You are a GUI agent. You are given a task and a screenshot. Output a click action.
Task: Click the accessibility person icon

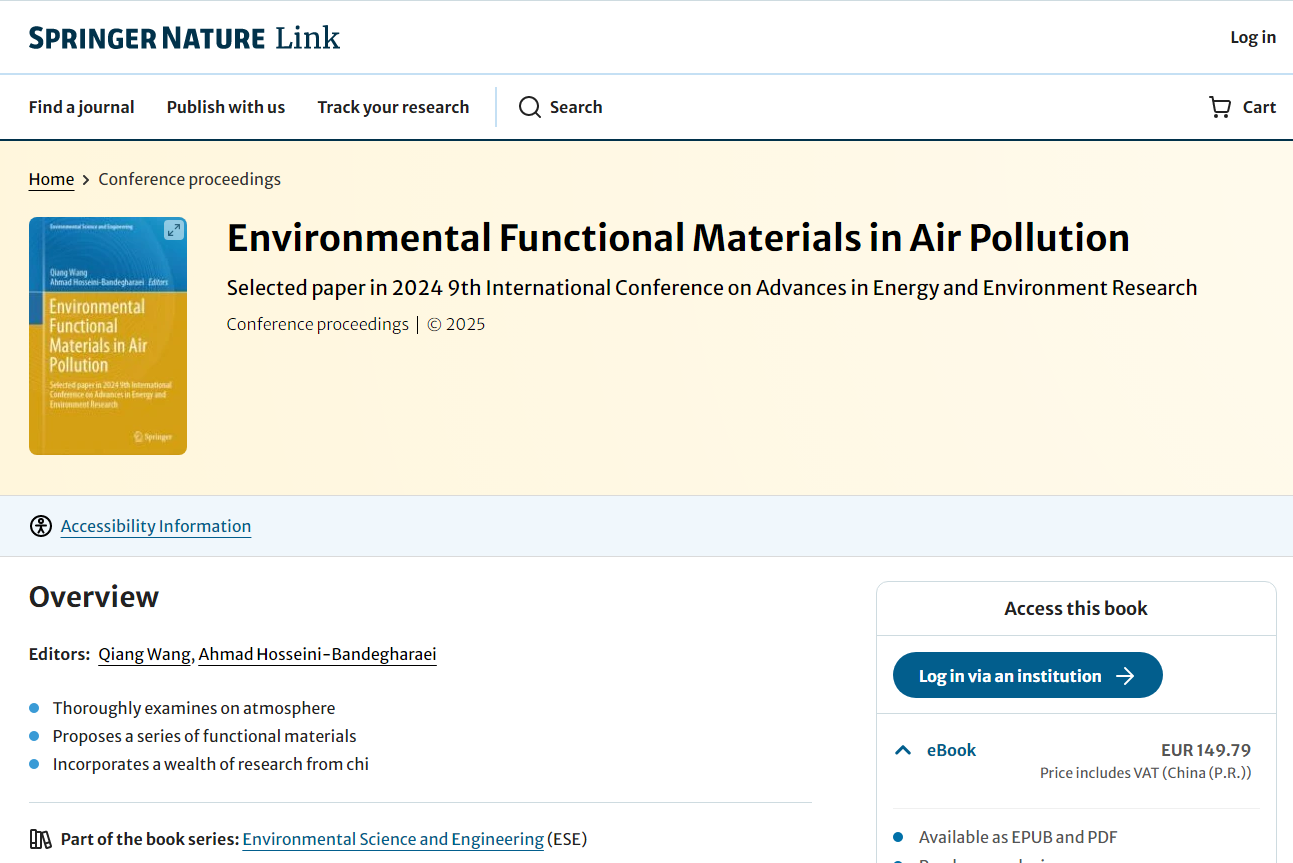click(41, 526)
